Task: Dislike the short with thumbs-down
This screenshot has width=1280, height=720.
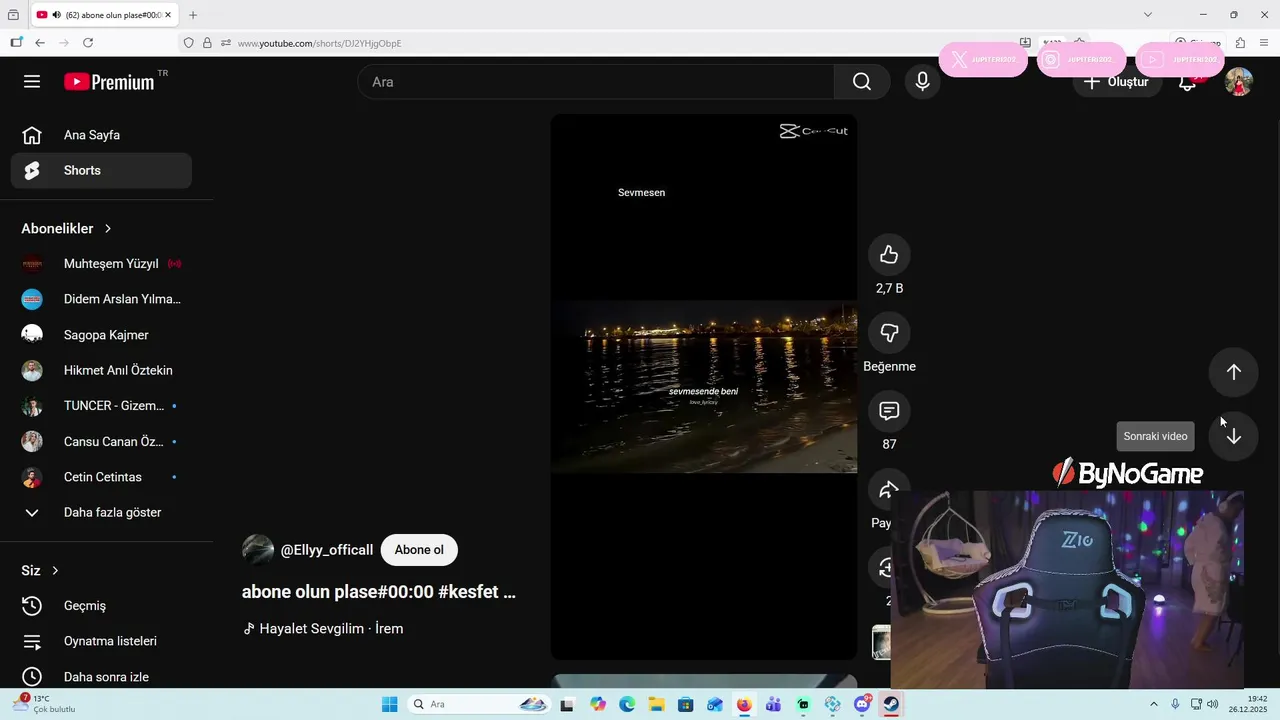Action: (x=889, y=333)
